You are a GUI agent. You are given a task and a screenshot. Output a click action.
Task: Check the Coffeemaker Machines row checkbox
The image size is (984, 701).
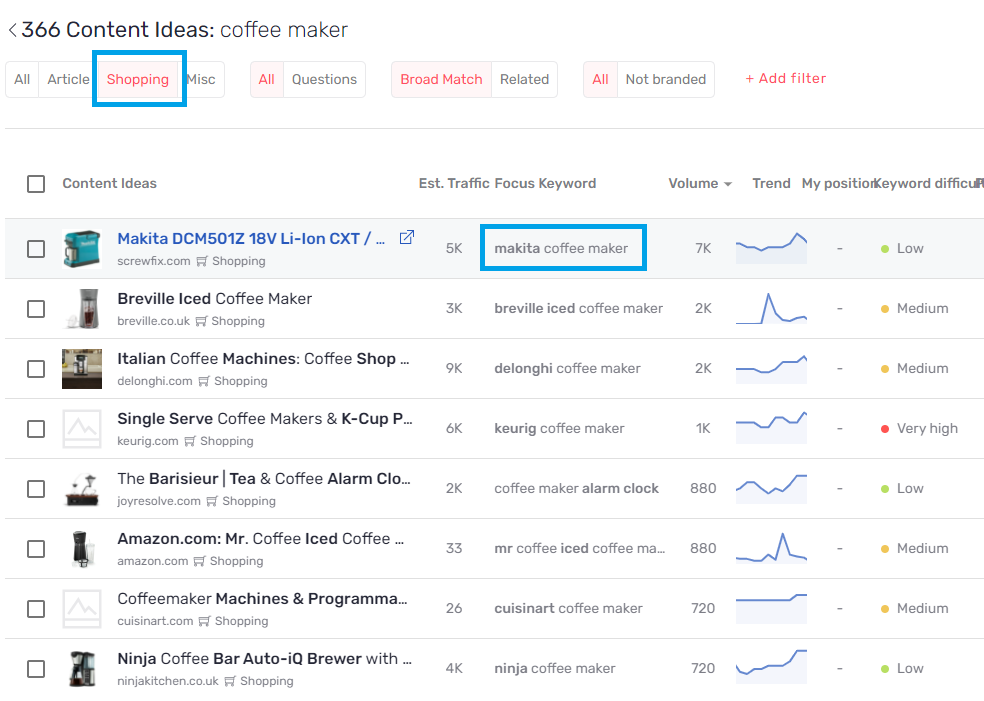coord(36,609)
